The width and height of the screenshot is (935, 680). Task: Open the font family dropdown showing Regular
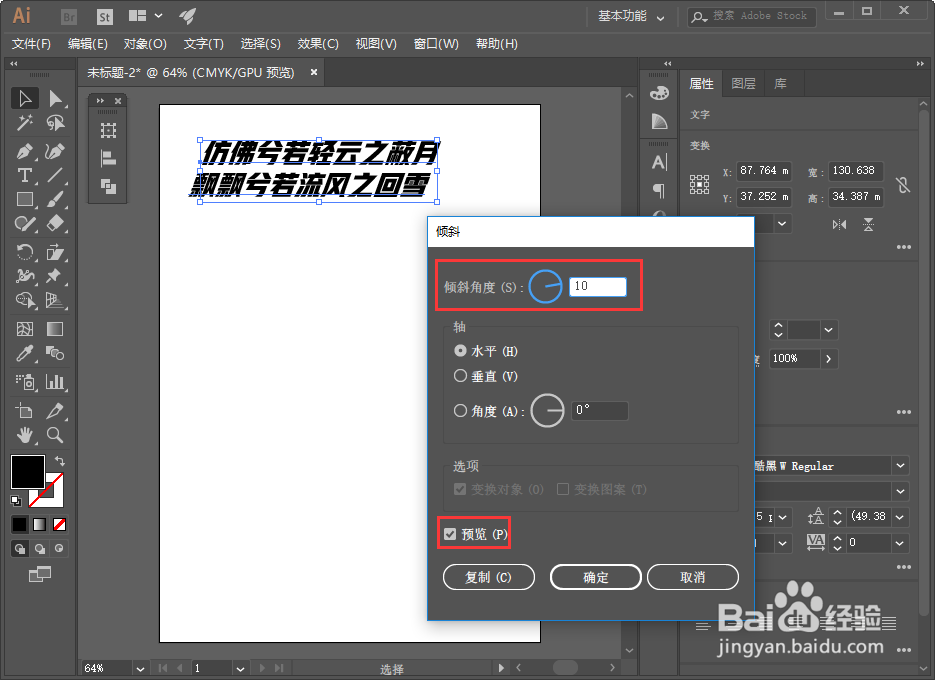tap(898, 465)
